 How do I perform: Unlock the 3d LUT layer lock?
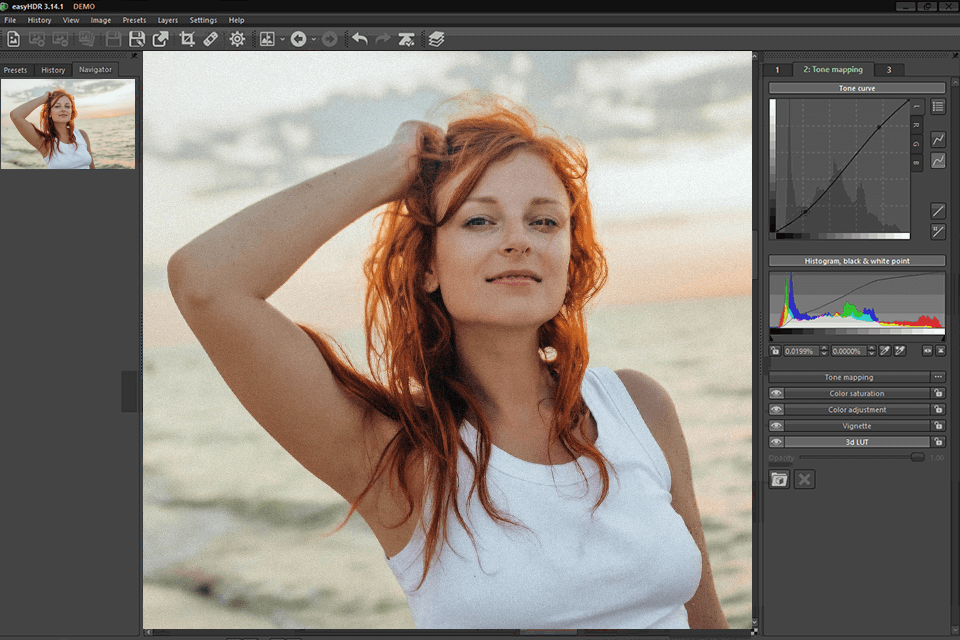(938, 441)
